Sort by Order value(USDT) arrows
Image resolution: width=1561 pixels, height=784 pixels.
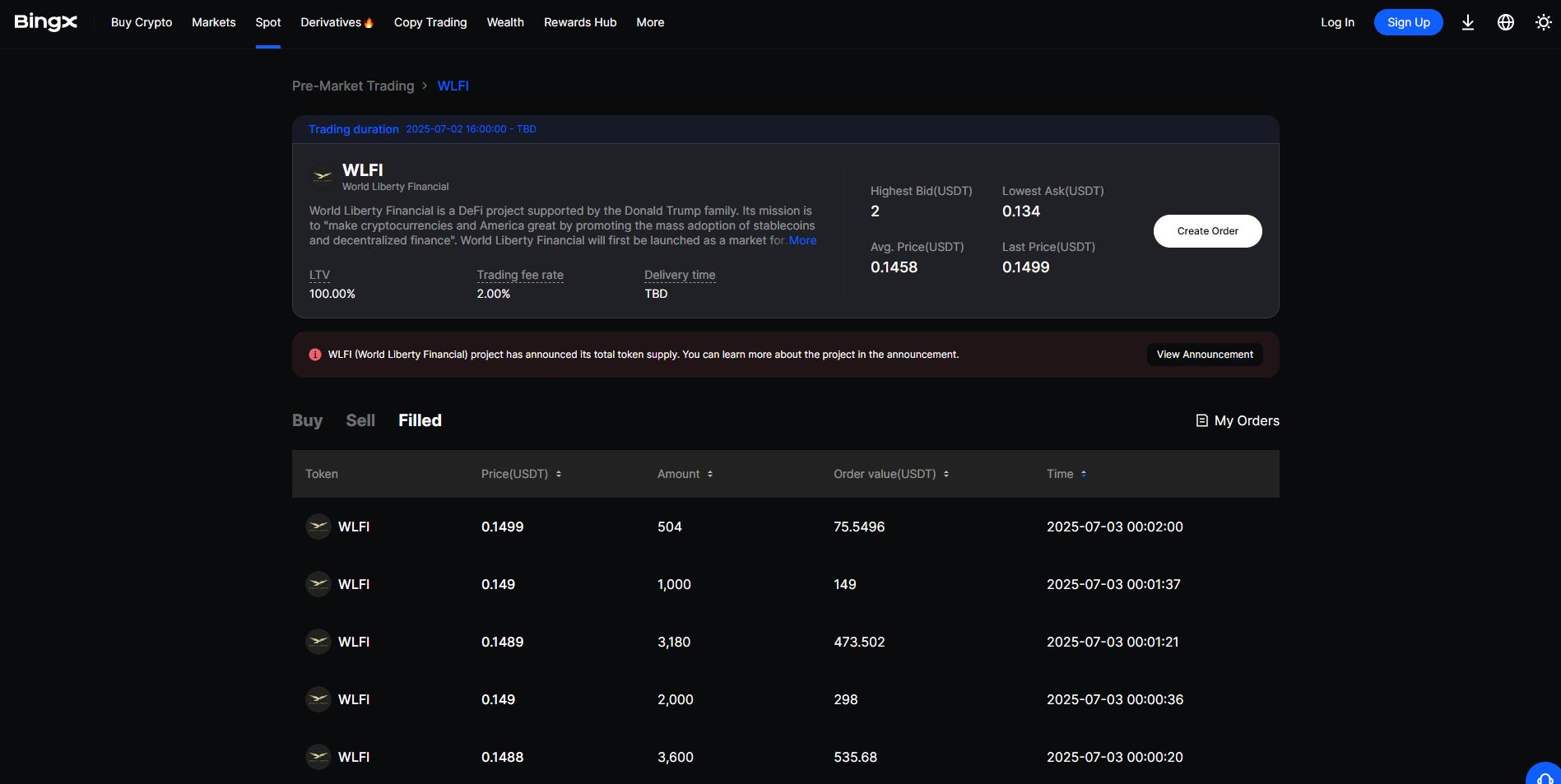point(946,474)
